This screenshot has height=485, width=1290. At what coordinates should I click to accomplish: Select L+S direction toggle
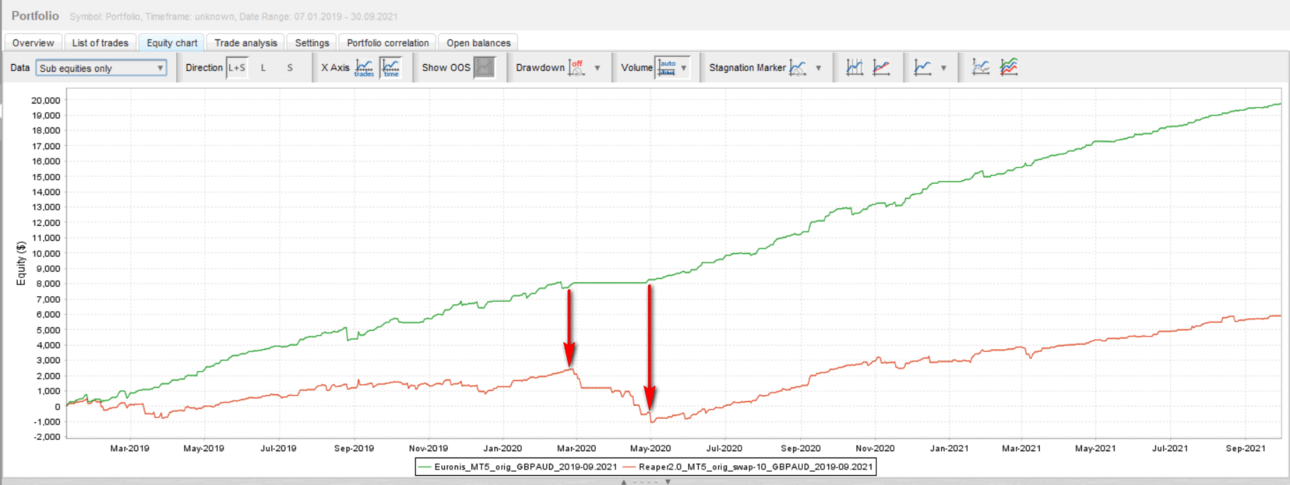[x=237, y=68]
